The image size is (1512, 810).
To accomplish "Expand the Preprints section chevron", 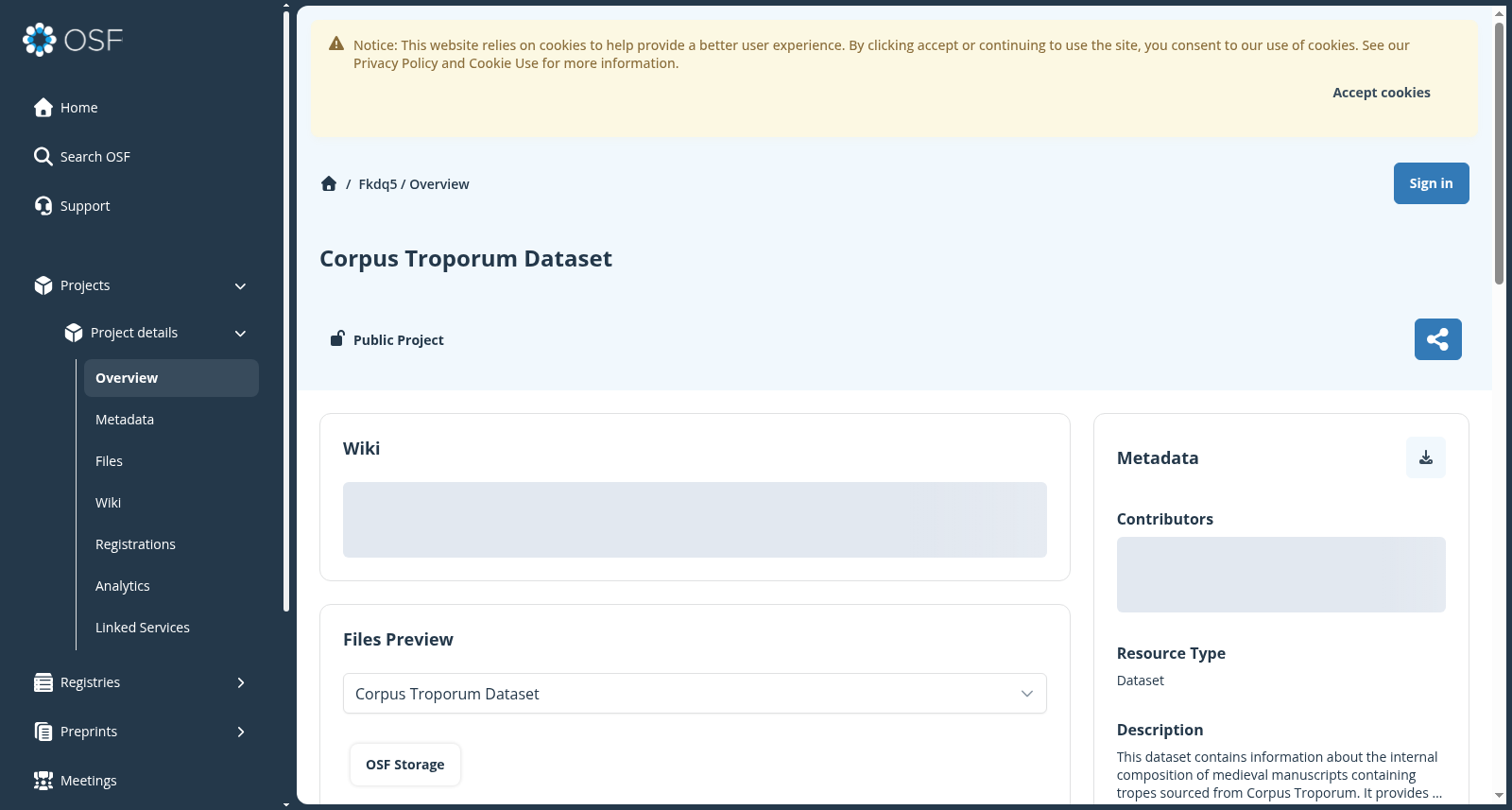I will [240, 732].
